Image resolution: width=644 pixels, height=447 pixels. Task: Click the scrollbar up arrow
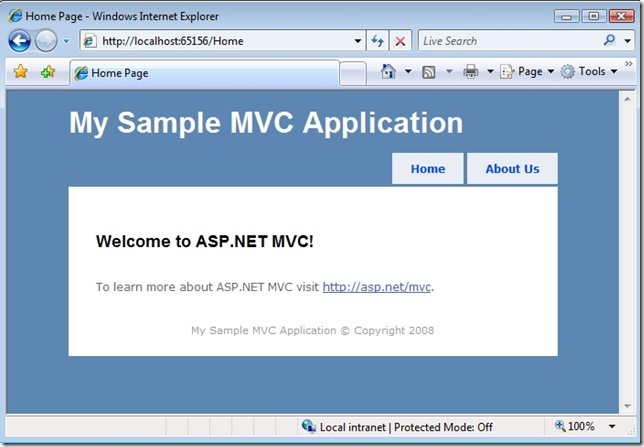(627, 99)
